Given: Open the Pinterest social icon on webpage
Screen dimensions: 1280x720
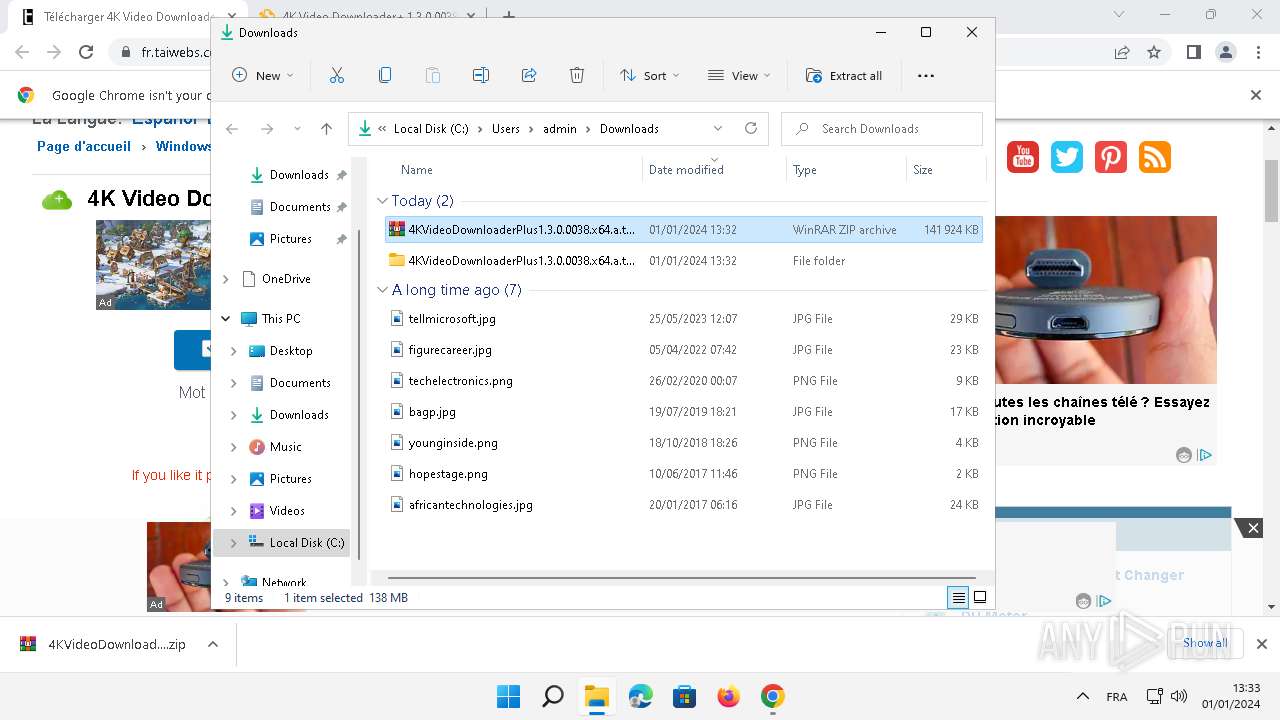Looking at the screenshot, I should 1111,157.
